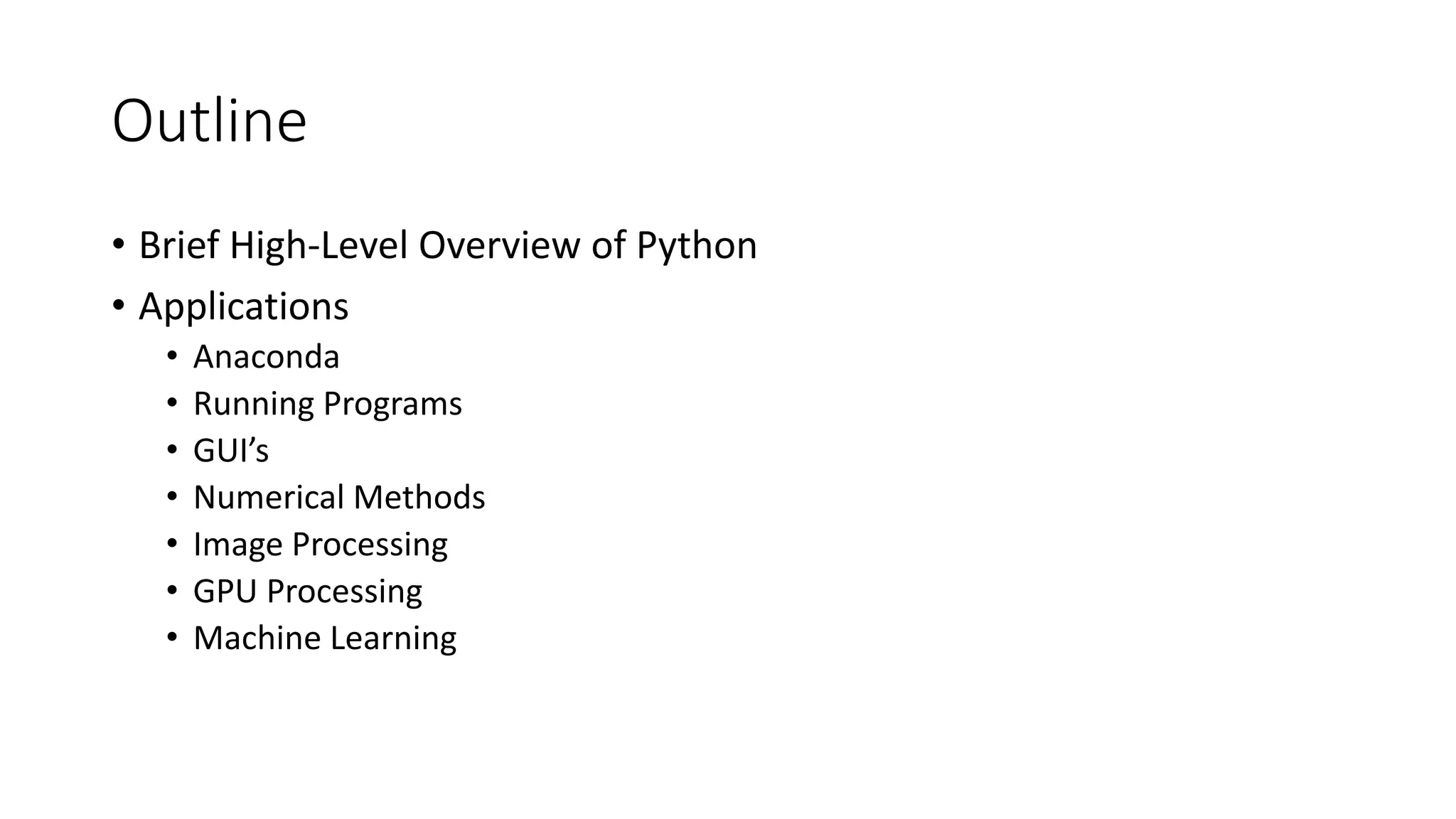Click the Applications bullet text
This screenshot has width=1456, height=819.
[x=243, y=306]
